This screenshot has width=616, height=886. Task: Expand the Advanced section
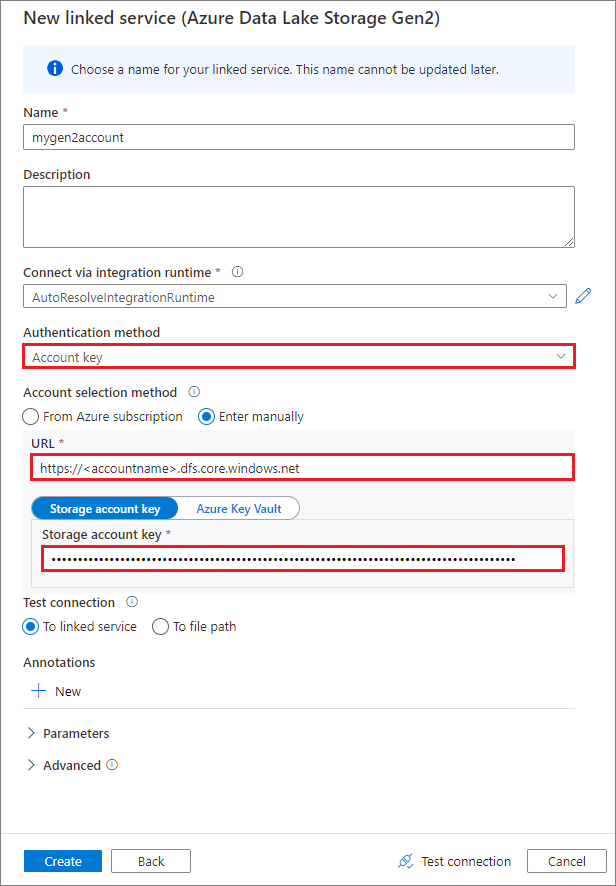tap(62, 765)
